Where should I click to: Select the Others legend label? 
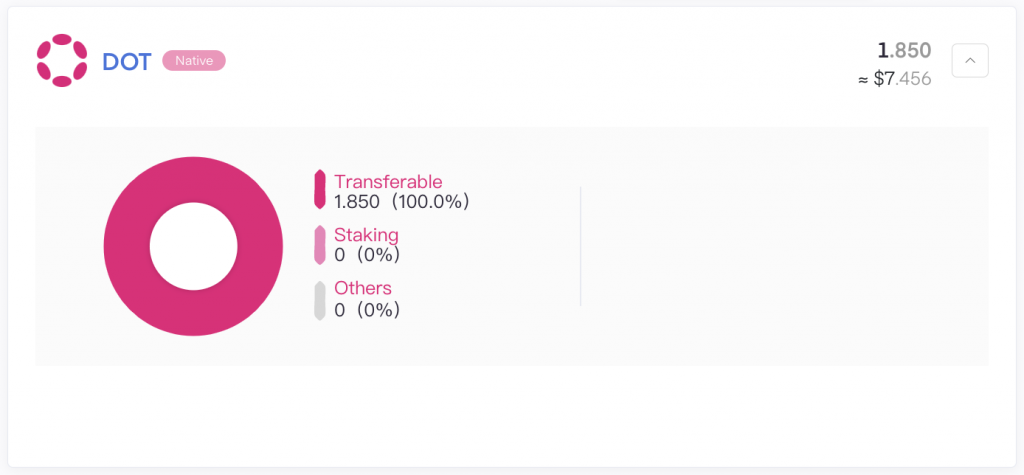coord(363,288)
